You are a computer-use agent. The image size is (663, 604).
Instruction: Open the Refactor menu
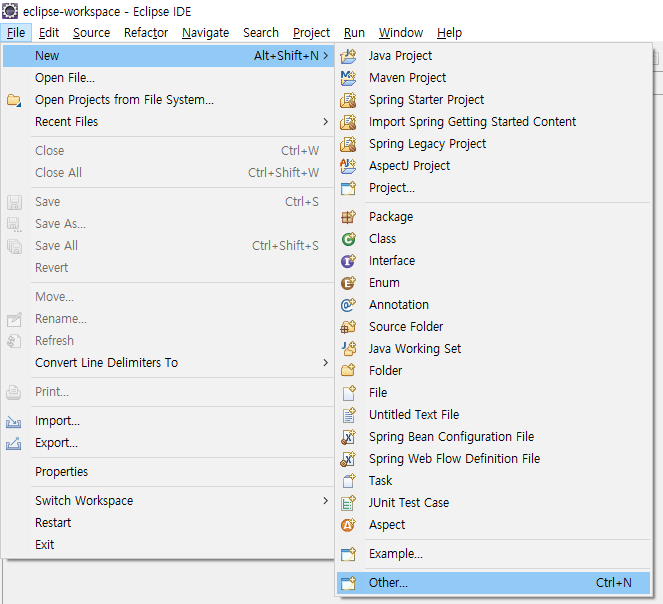pyautogui.click(x=146, y=33)
